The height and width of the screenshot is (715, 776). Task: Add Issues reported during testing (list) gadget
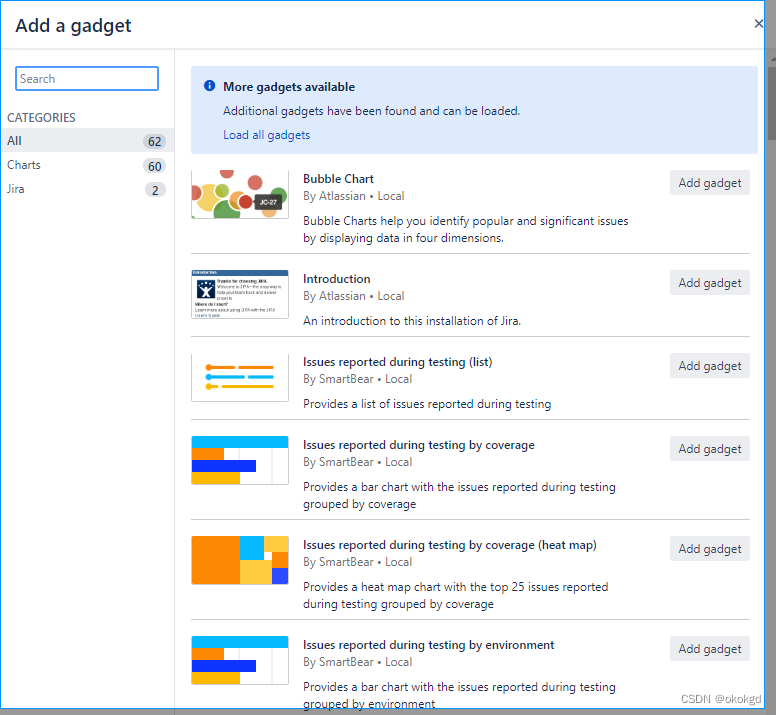click(x=710, y=366)
